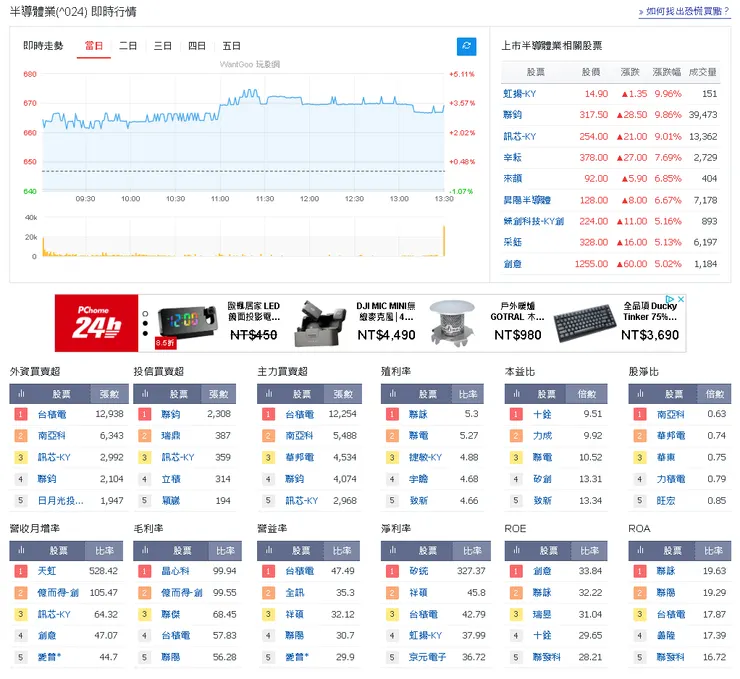
Task: Sort 外資買賣超 table by 張數 column
Action: pos(109,394)
